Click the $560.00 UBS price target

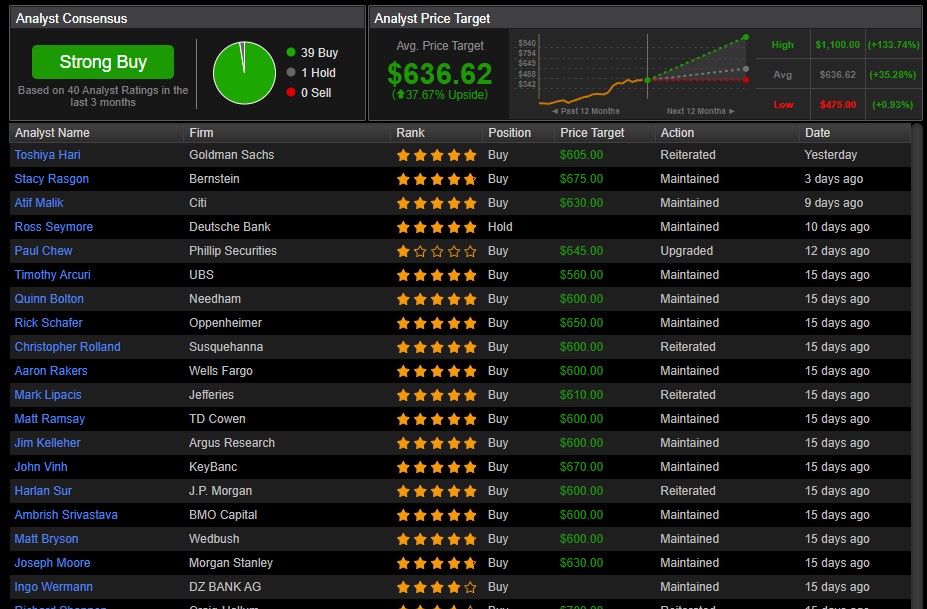(x=582, y=275)
